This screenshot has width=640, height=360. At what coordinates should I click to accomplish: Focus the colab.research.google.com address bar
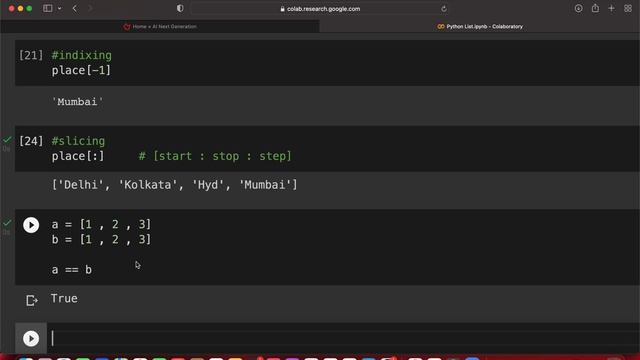320,9
